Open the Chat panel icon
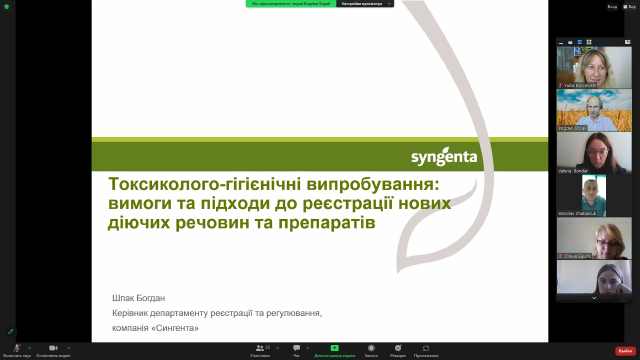640x360 pixels. tap(296, 349)
